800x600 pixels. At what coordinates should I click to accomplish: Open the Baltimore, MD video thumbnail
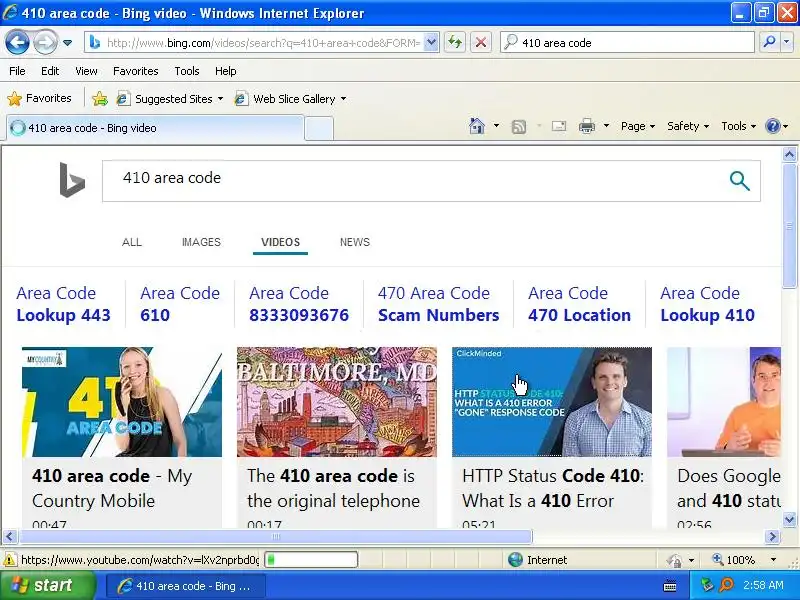tap(337, 402)
